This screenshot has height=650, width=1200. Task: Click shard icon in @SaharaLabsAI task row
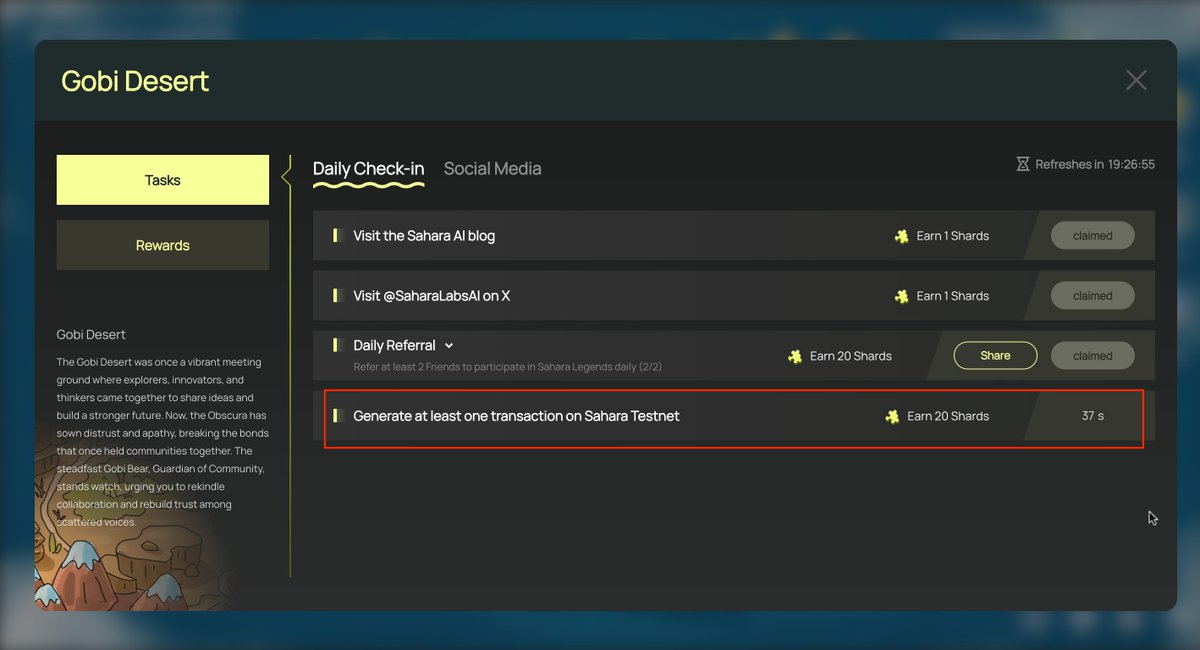(901, 296)
